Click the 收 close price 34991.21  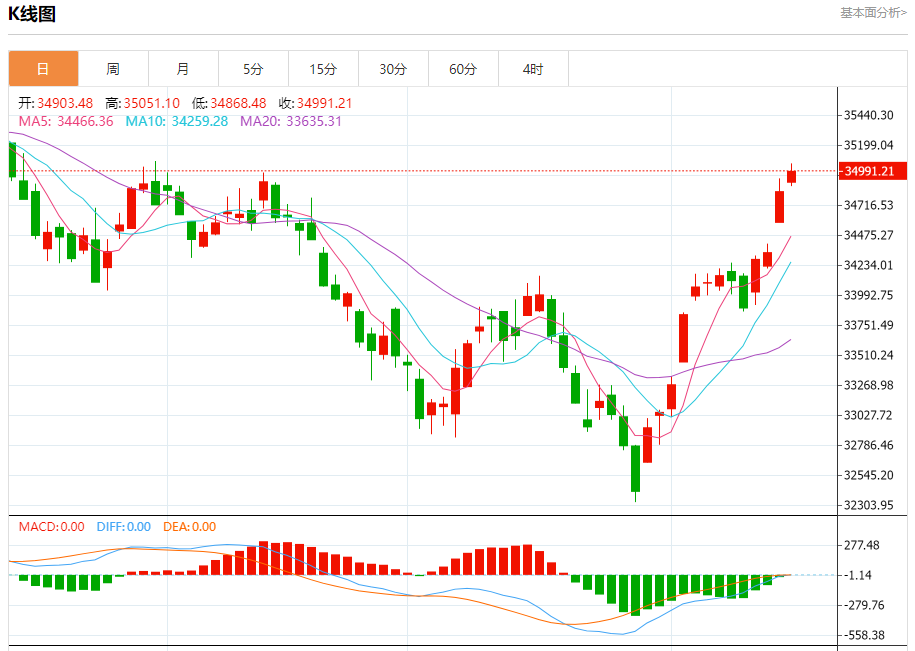(324, 103)
